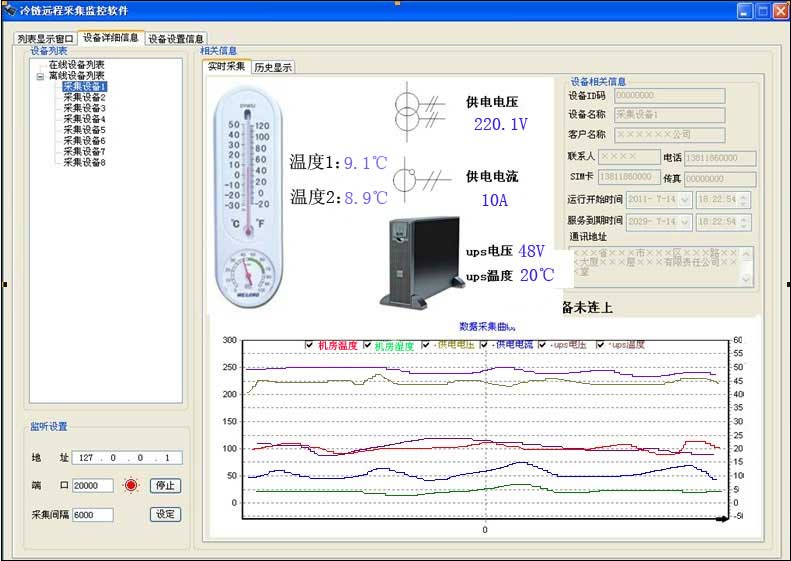Click the thermometer image
Viewport: 791px width, 561px height.
click(x=248, y=197)
